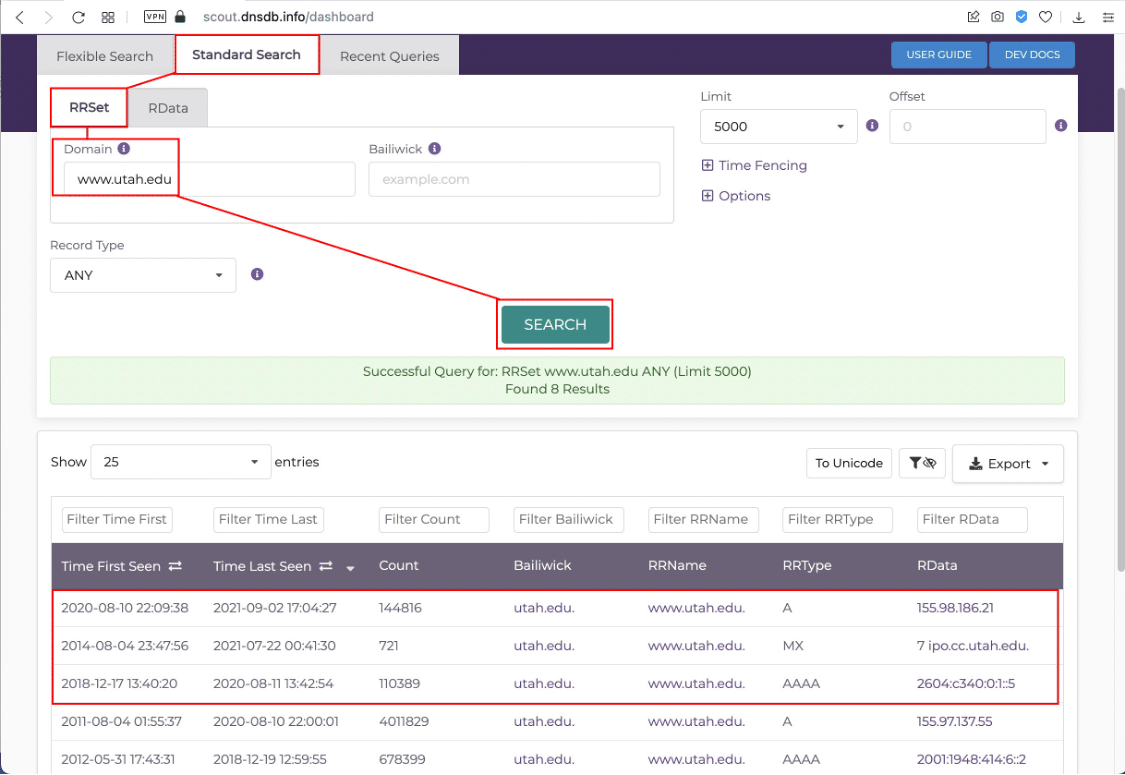This screenshot has width=1125, height=775.
Task: Switch to RData sub-tab
Action: pos(168,108)
